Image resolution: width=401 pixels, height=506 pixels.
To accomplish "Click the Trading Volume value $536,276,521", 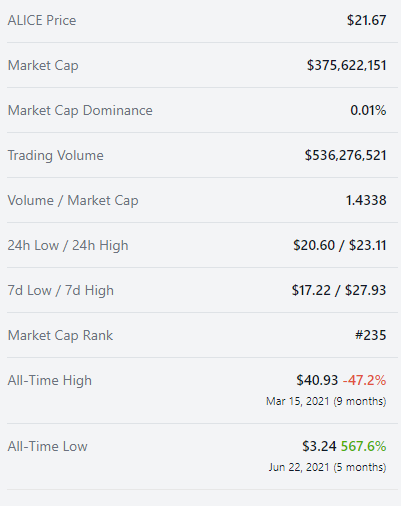I will [345, 155].
